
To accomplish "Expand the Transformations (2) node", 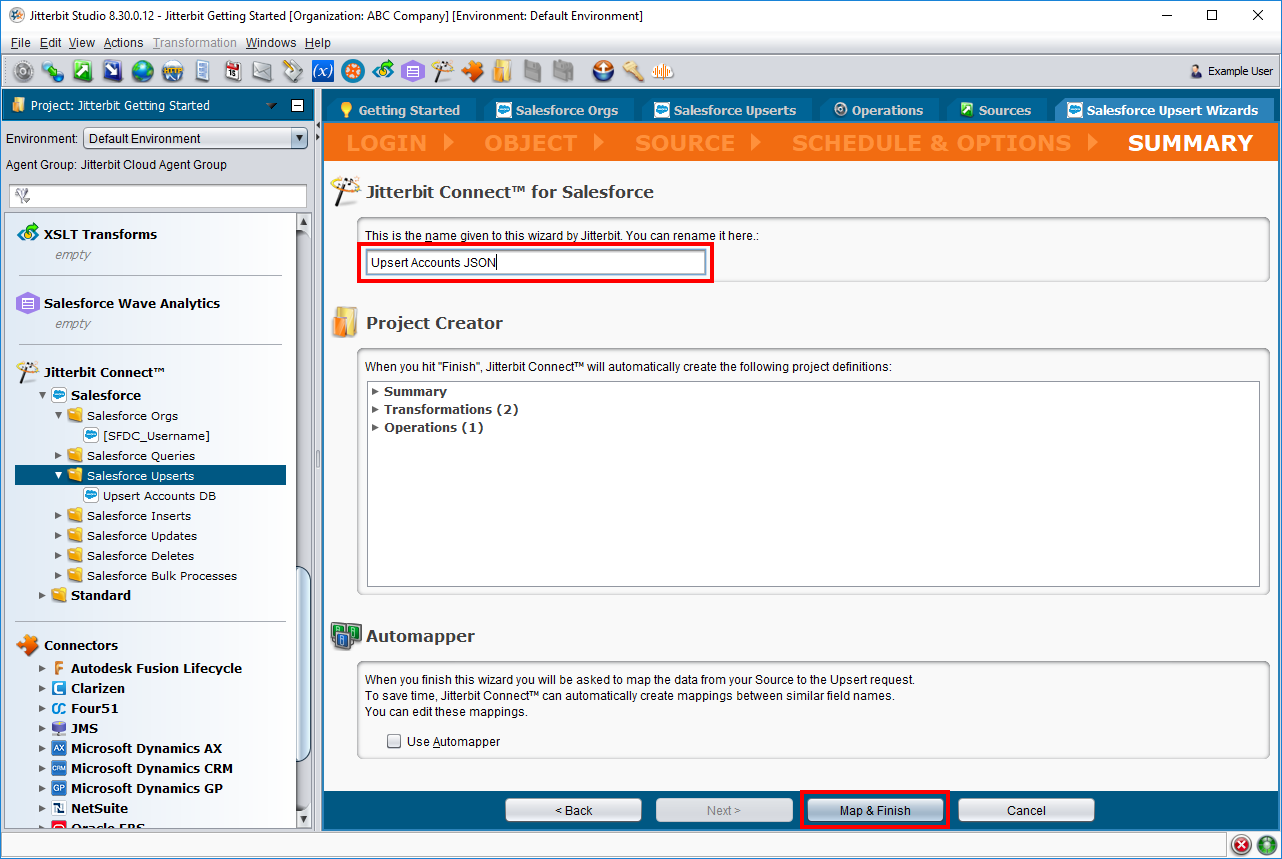I will click(x=376, y=410).
